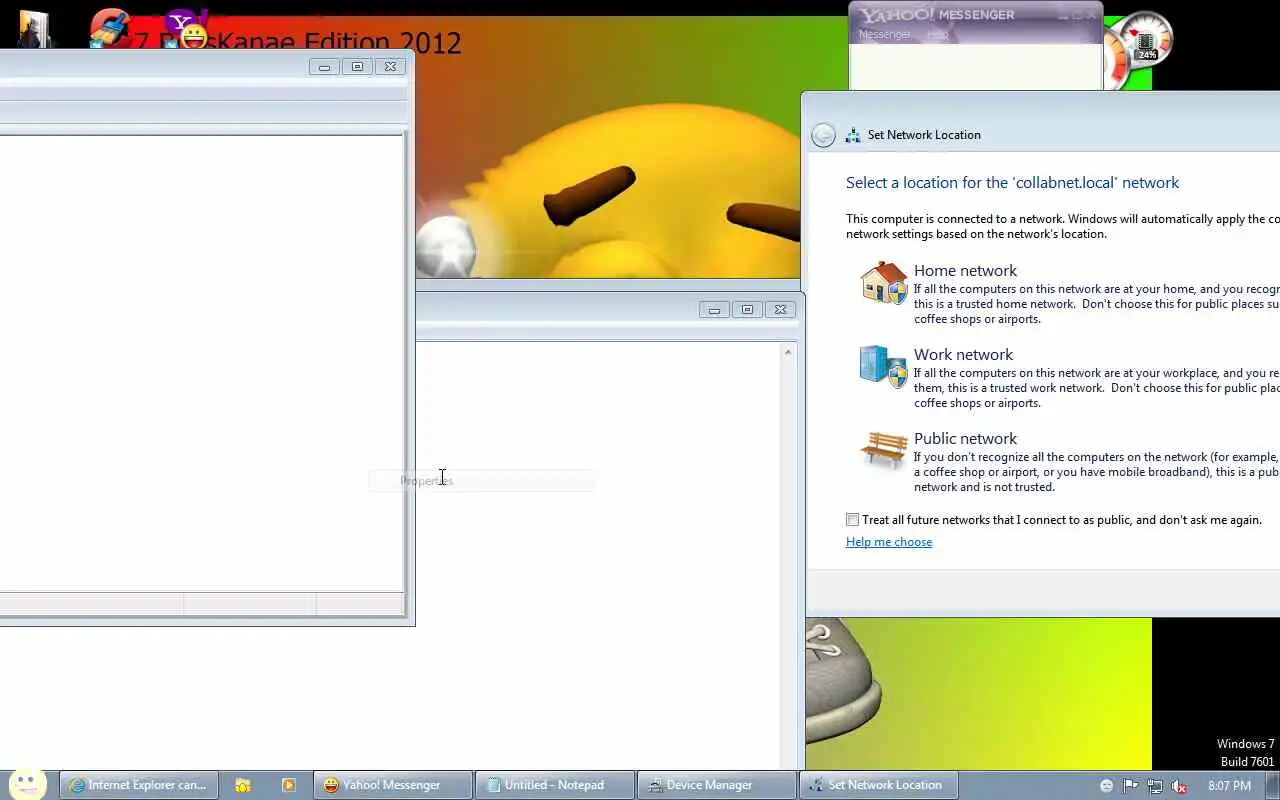Switch to Set Network Location taskbar button
Viewport: 1280px width, 800px height.
point(879,785)
